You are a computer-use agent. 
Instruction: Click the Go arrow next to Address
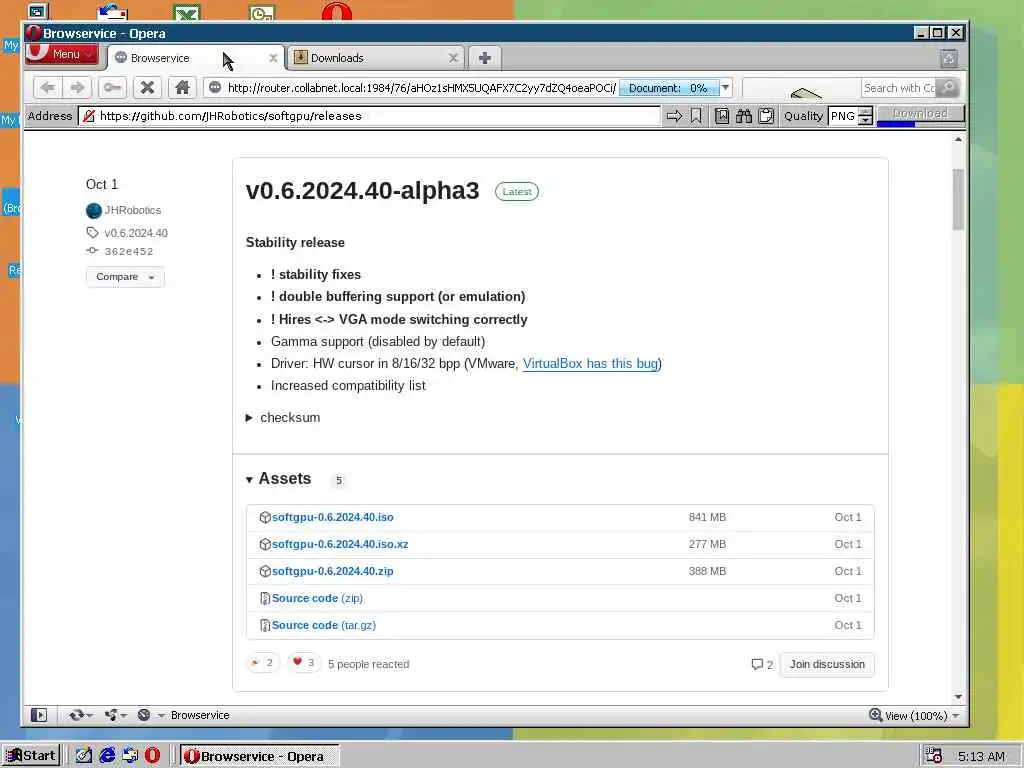674,116
